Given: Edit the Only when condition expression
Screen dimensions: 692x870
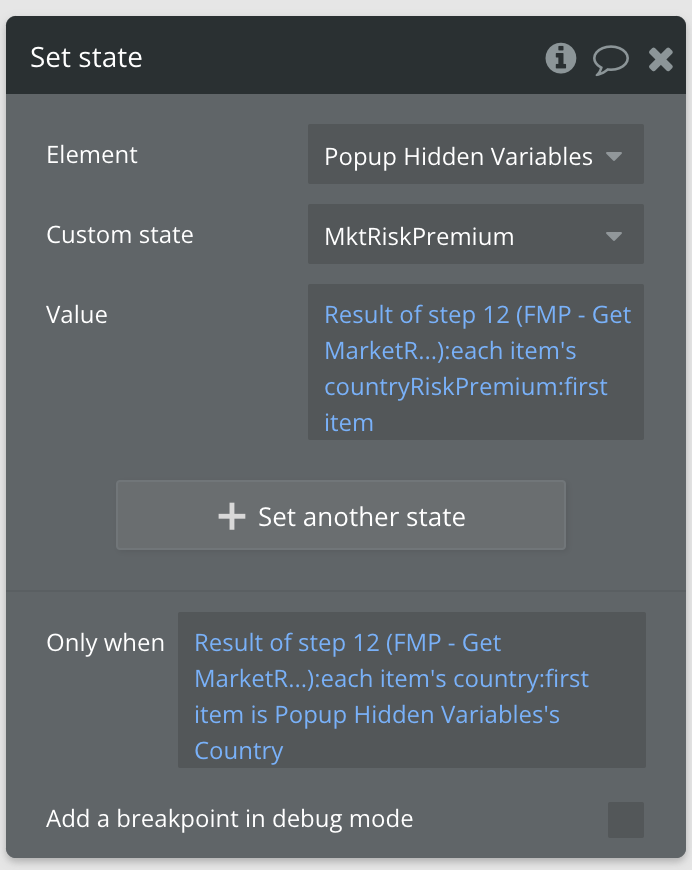Looking at the screenshot, I should (x=411, y=690).
